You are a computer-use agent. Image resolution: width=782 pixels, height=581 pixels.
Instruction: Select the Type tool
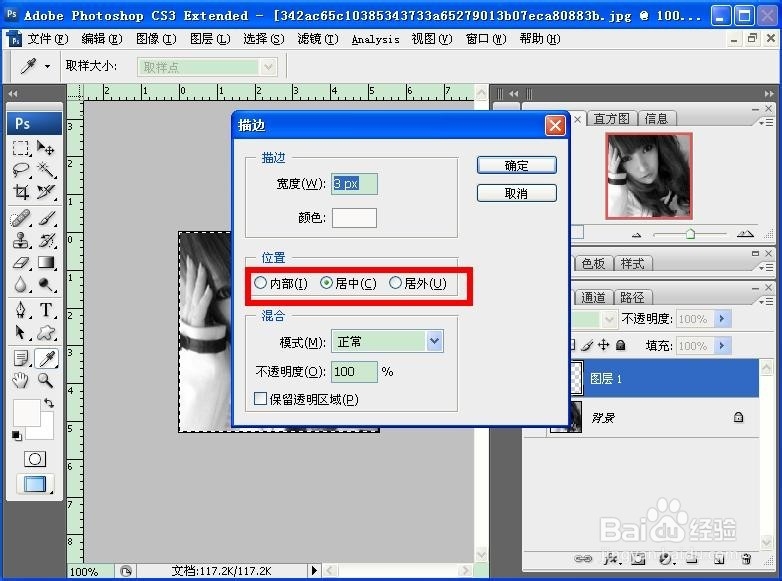(x=46, y=310)
